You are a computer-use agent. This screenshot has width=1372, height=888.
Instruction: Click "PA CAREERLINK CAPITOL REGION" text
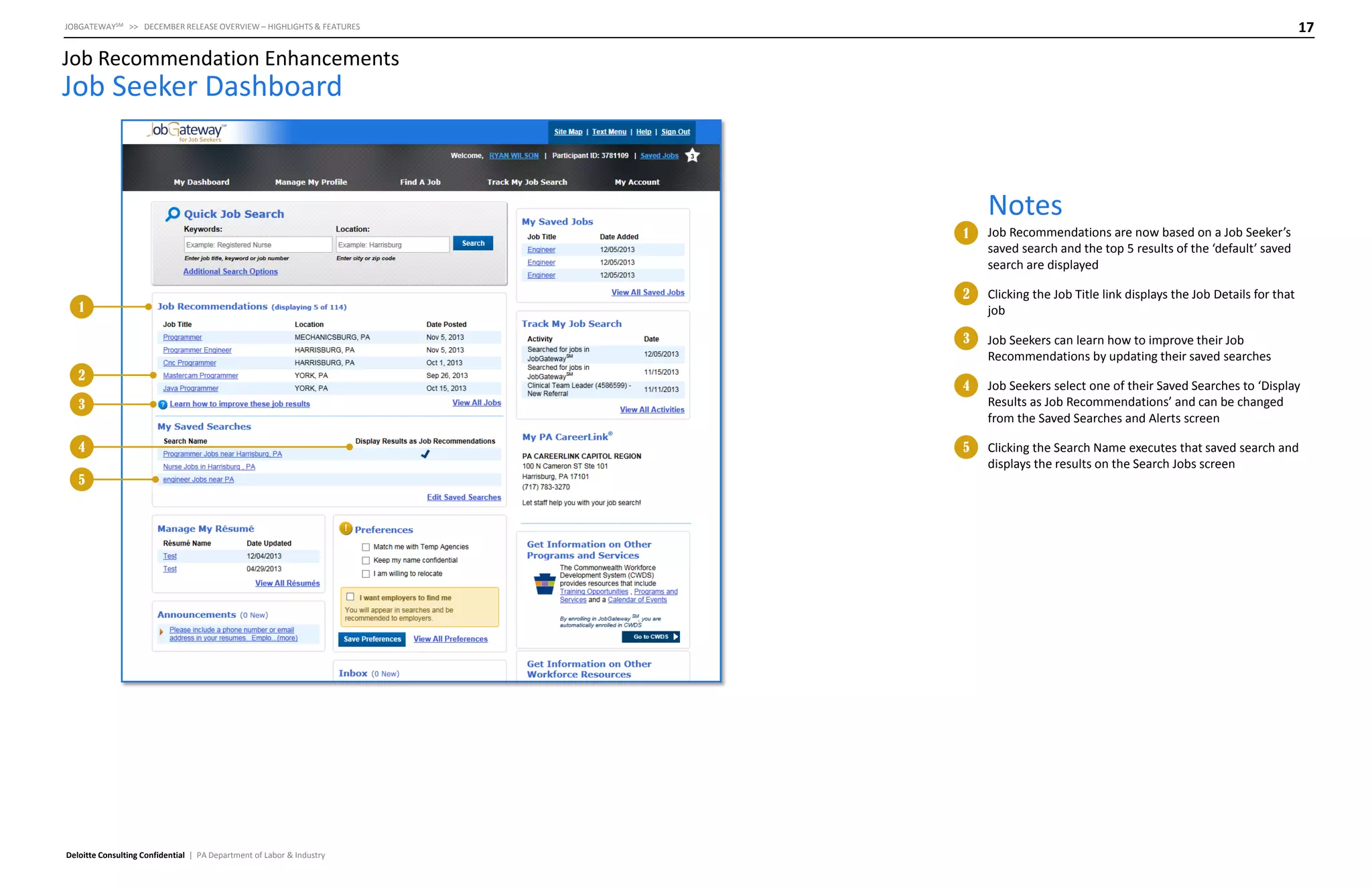coord(581,456)
